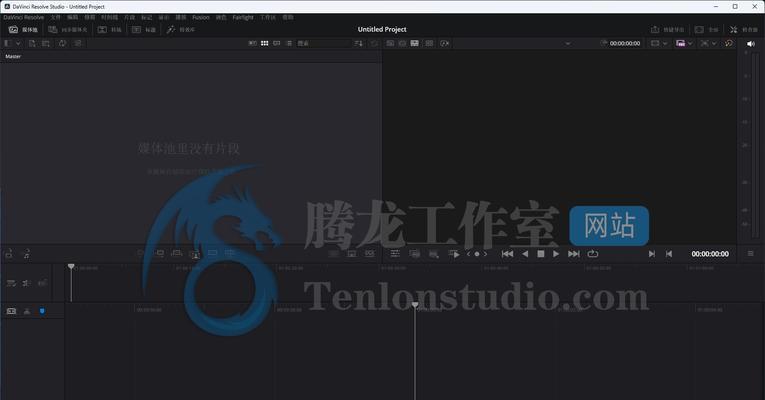Switch media pool to strip view
Image resolution: width=765 pixels, height=400 pixels.
277,43
